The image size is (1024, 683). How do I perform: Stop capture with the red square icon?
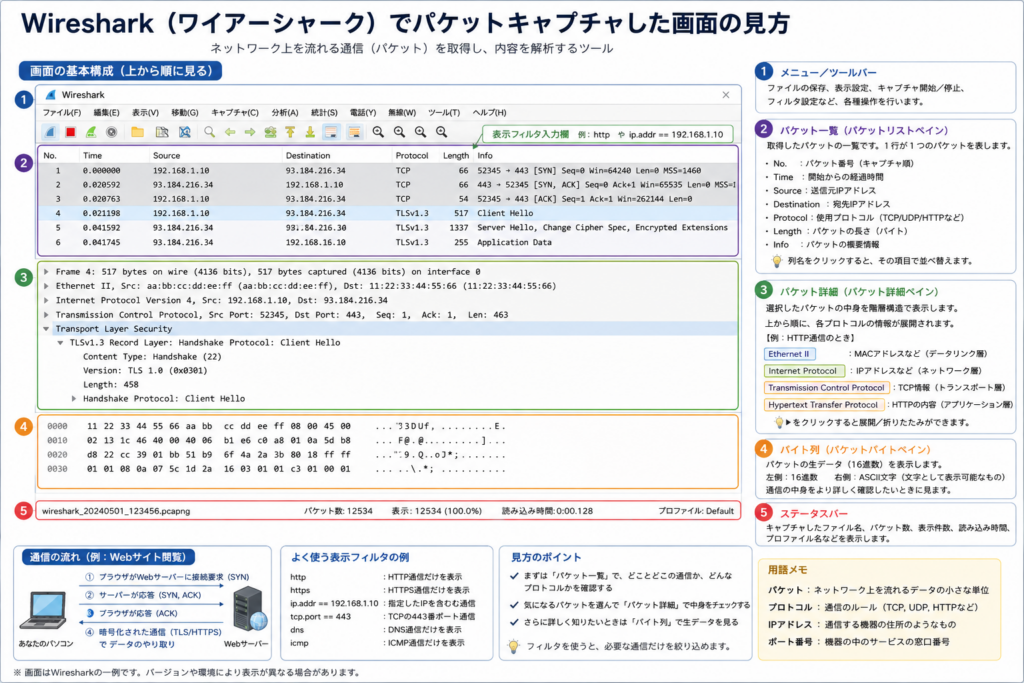tap(71, 132)
